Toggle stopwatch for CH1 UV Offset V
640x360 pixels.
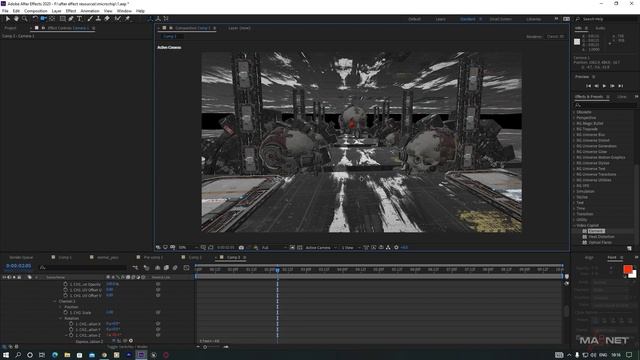click(65, 295)
